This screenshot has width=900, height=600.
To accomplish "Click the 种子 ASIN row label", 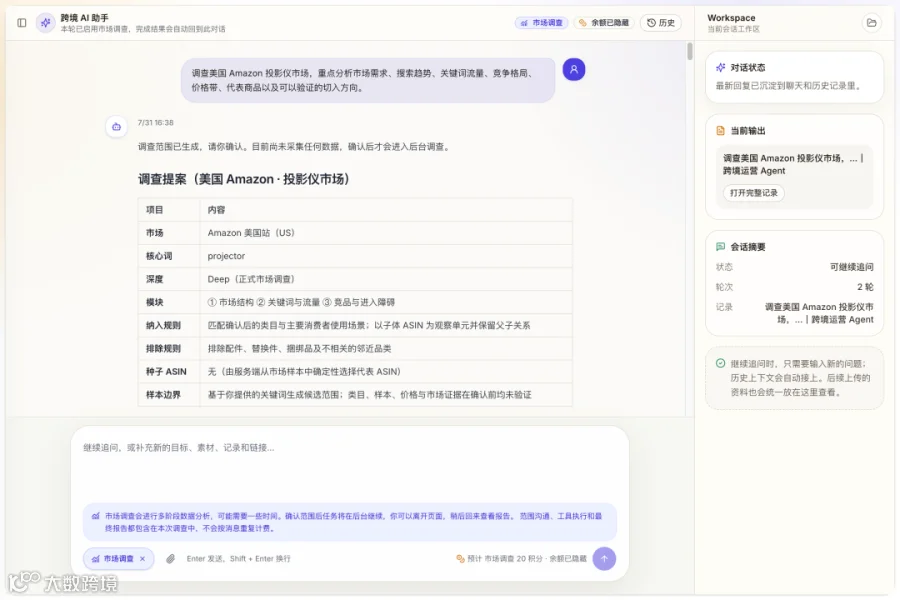I will coord(166,372).
